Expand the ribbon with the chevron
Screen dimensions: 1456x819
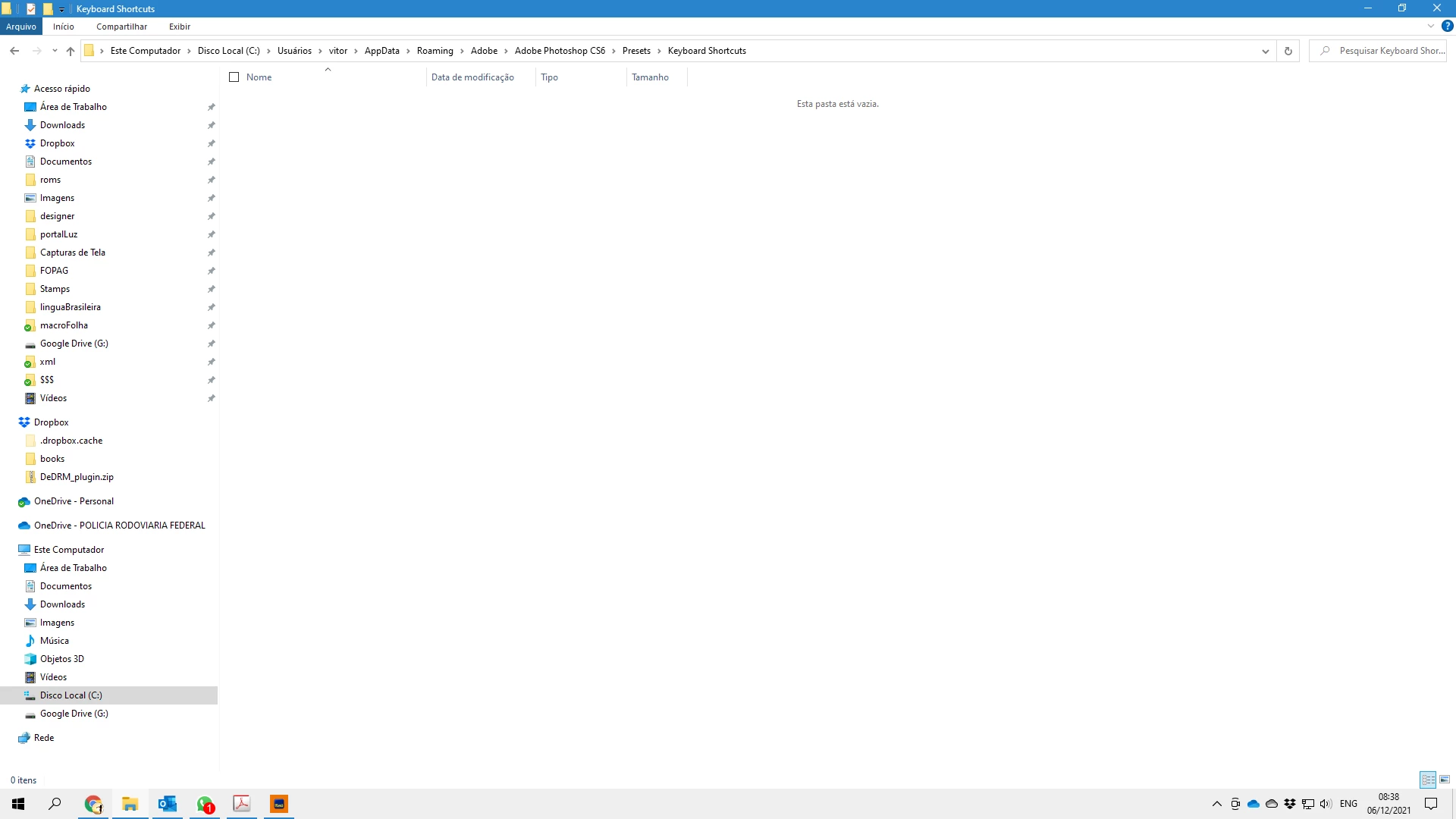click(1430, 26)
